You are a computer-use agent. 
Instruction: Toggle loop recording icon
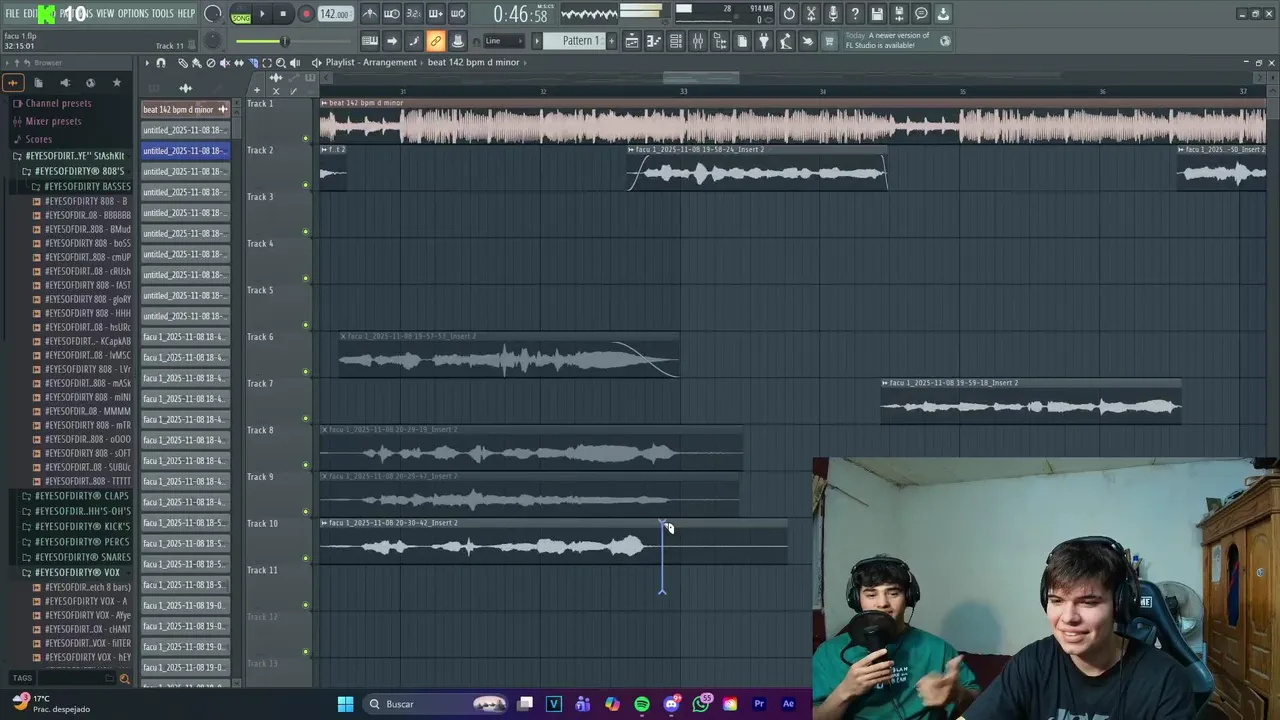[x=458, y=14]
